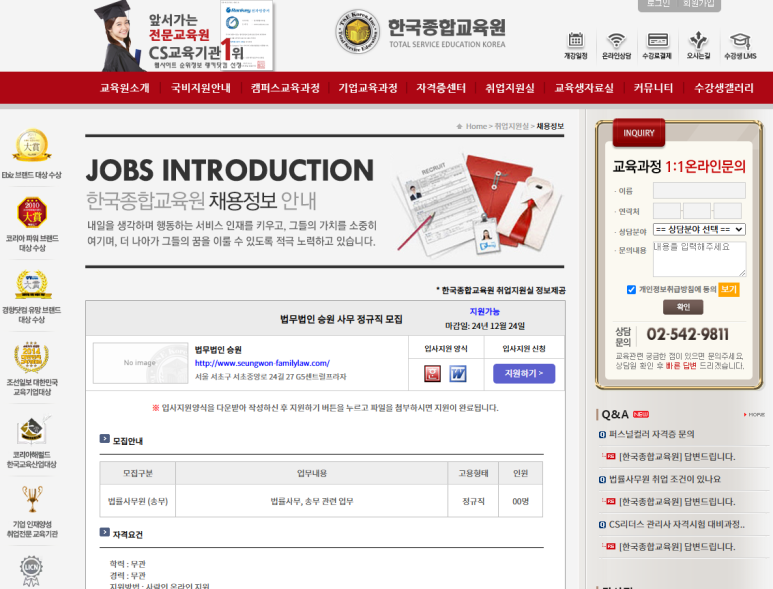Click the 취업지원실 breadcrumb link
Image resolution: width=773 pixels, height=589 pixels.
512,126
